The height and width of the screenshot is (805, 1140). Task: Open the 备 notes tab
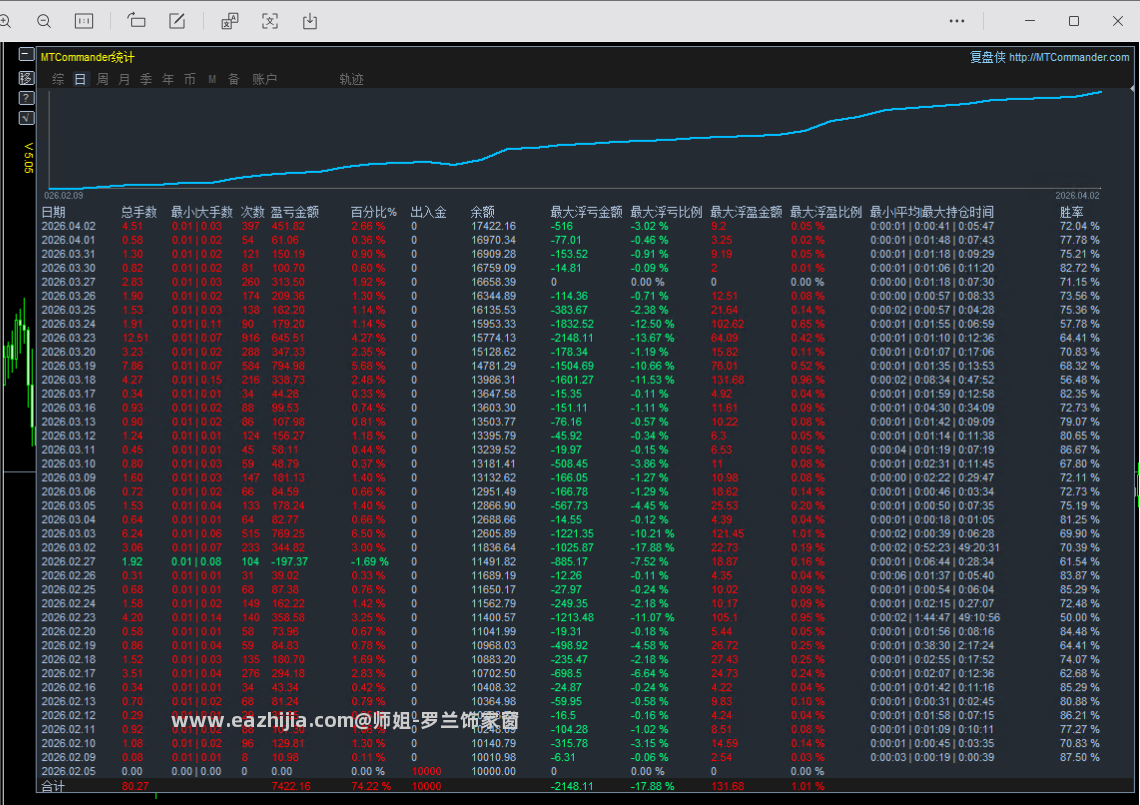pos(234,79)
